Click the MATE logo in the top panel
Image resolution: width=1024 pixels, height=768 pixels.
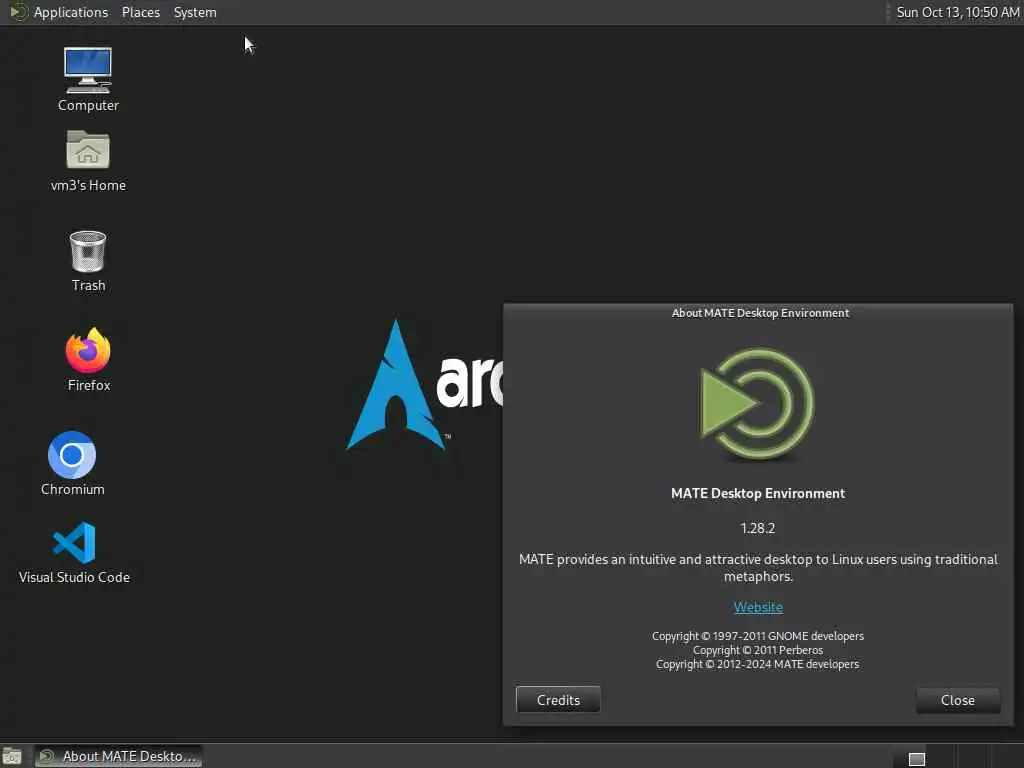tap(18, 12)
